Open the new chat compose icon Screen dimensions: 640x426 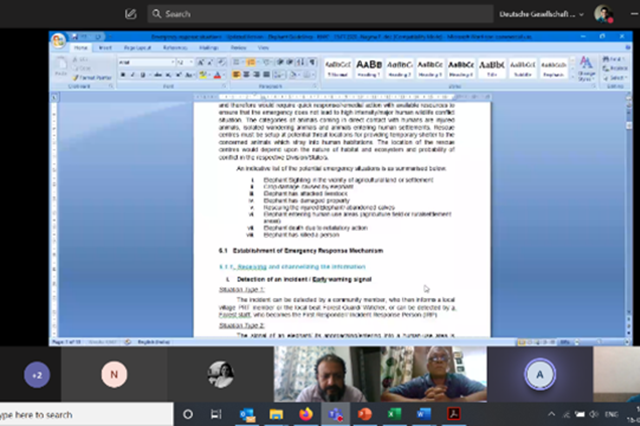point(132,14)
